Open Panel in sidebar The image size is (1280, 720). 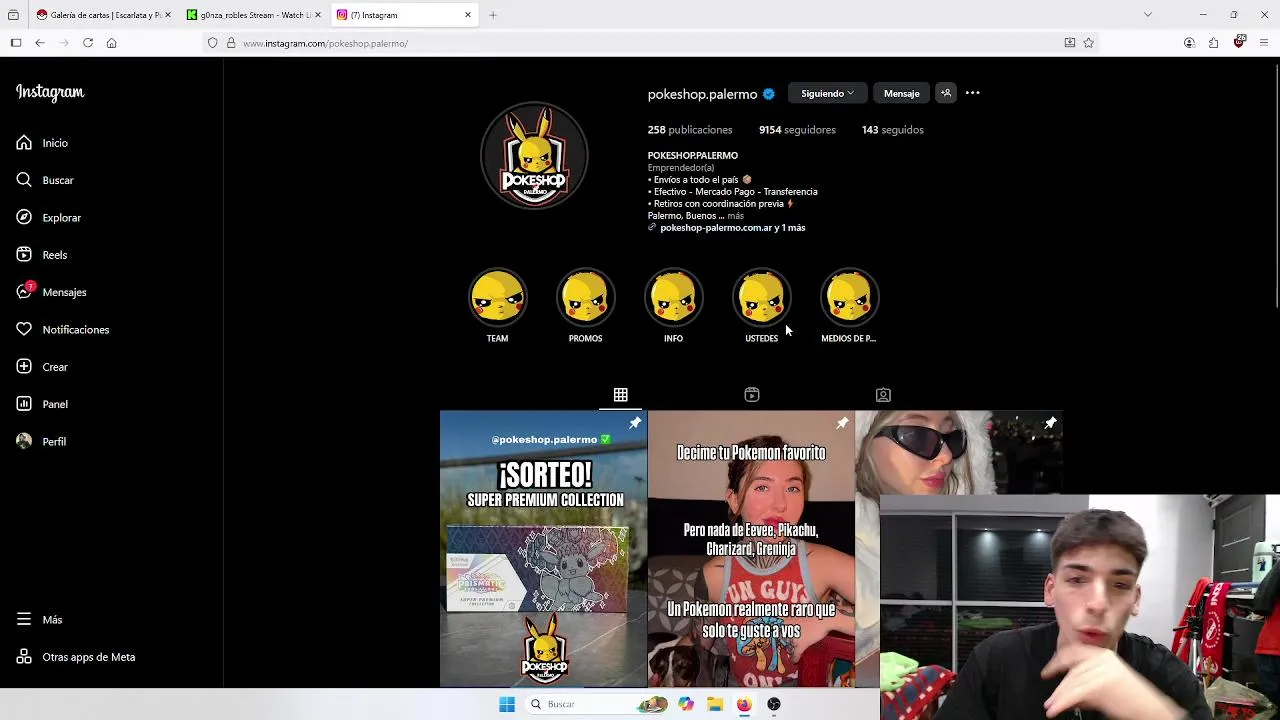click(x=42, y=404)
